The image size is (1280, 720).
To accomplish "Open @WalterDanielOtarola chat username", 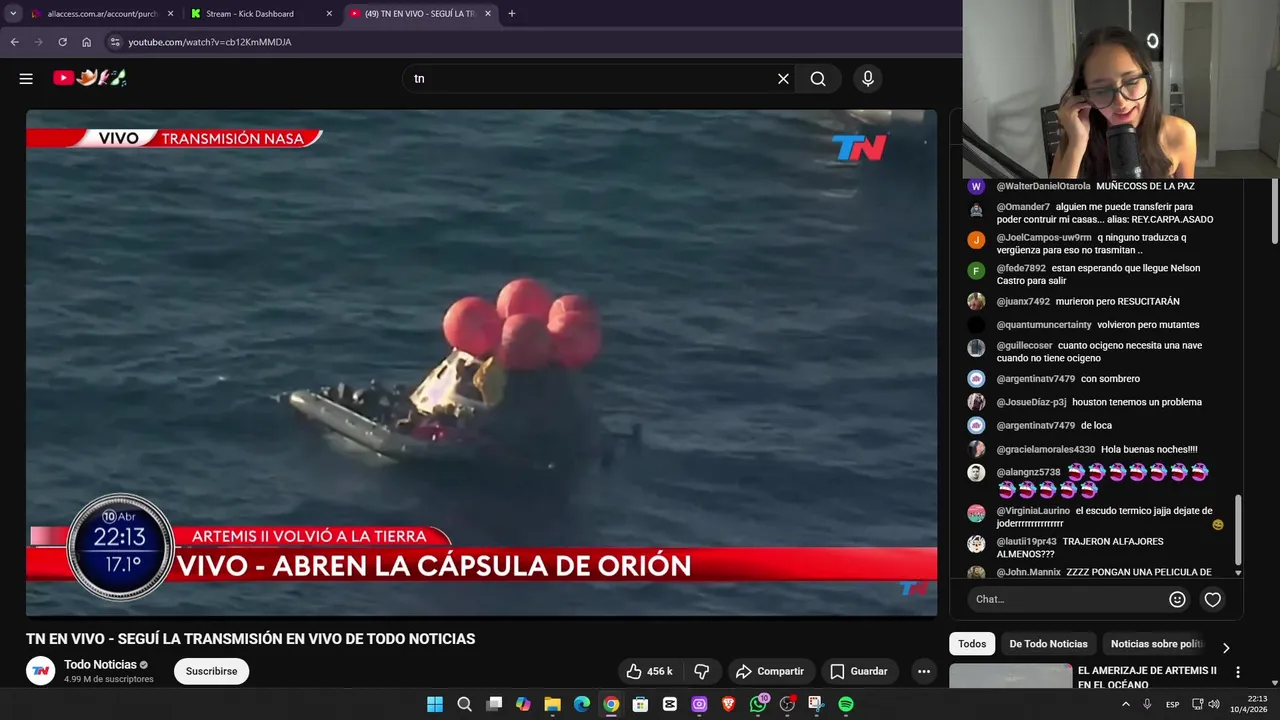I will (x=1043, y=186).
